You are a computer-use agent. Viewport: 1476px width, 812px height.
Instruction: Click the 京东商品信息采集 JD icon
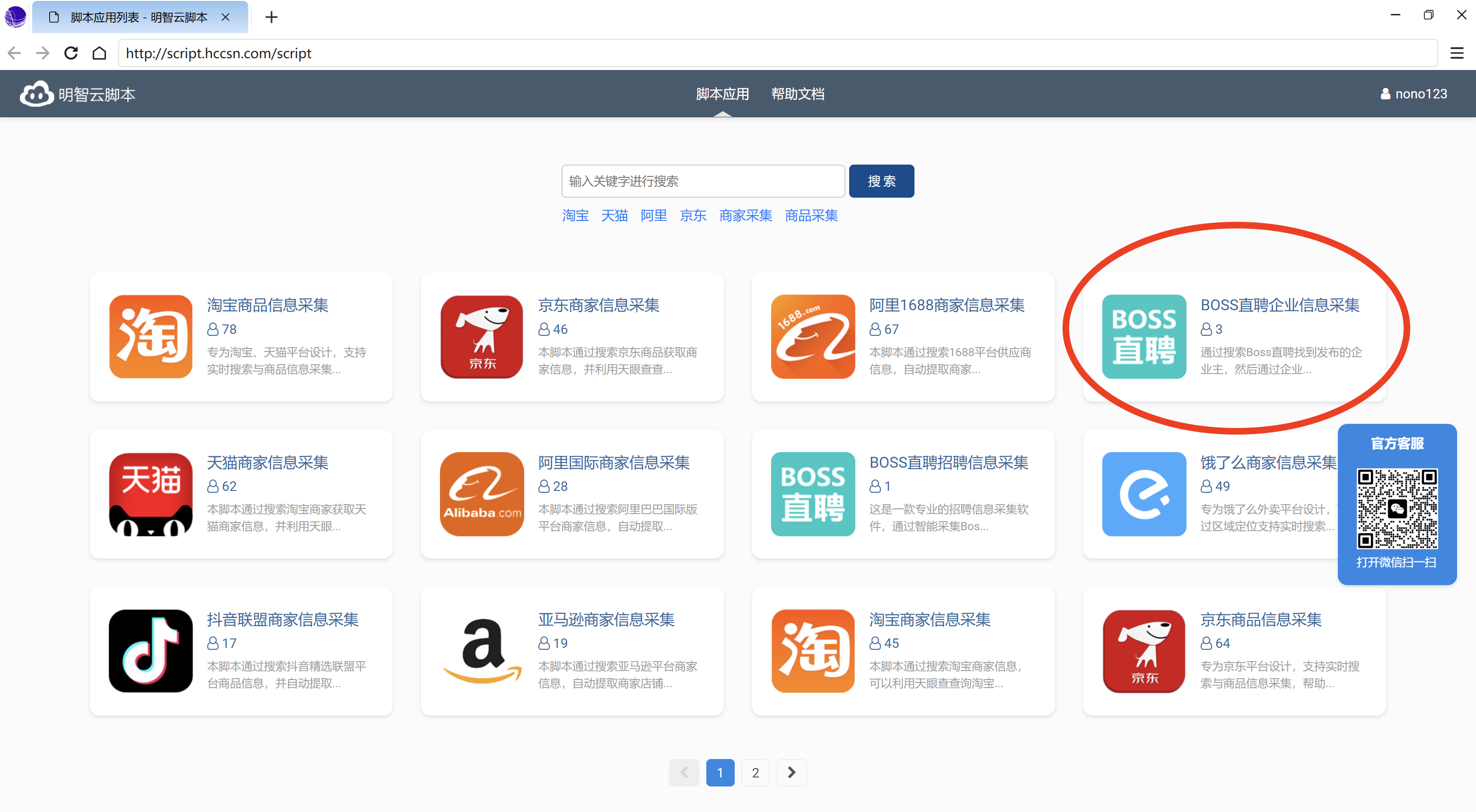point(1144,651)
